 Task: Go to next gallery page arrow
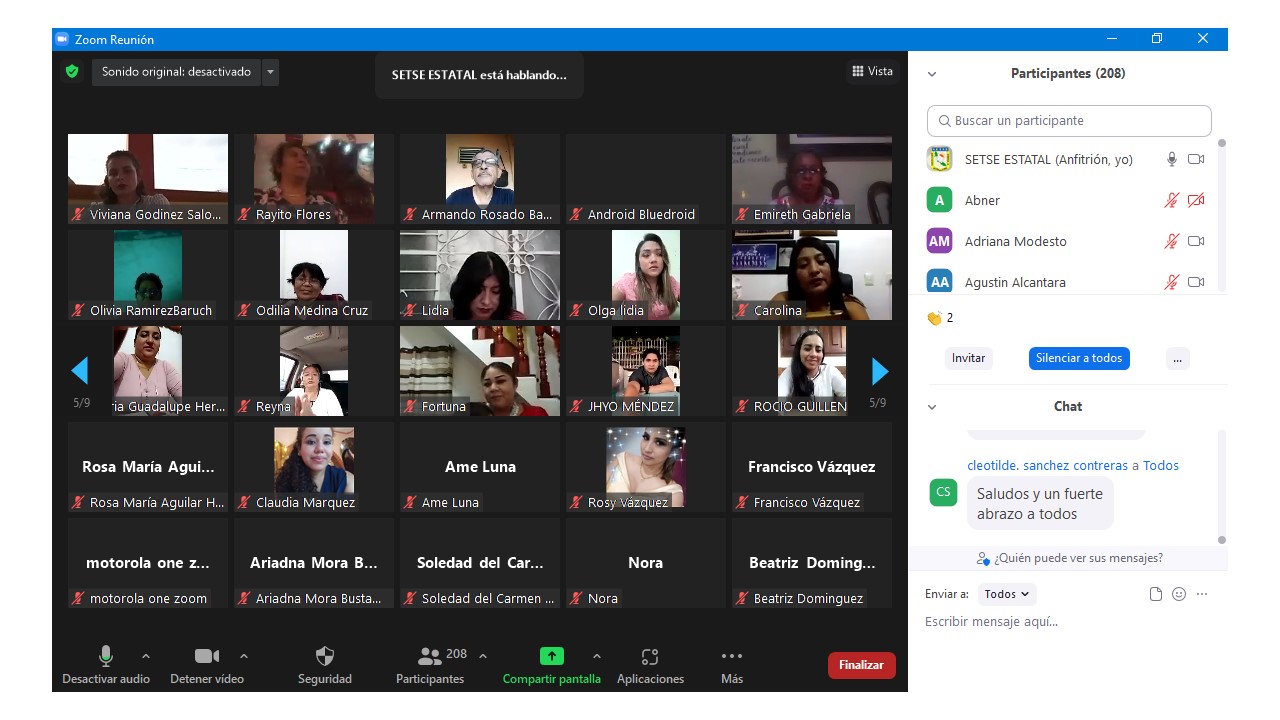point(880,372)
